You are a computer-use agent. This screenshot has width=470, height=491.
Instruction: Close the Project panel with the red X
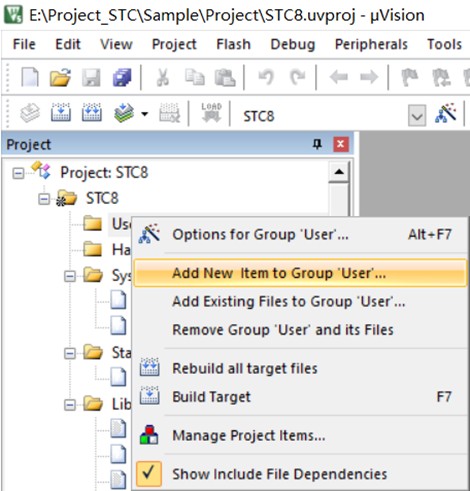coord(341,144)
